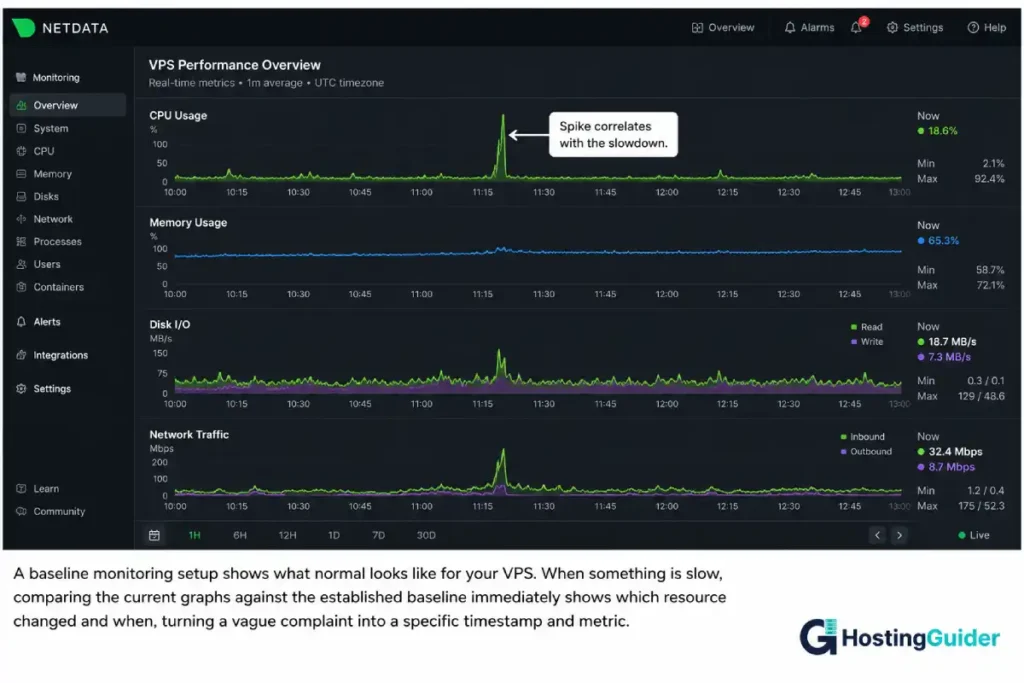Open the Community link label
Image resolution: width=1024 pixels, height=683 pixels.
tap(59, 511)
